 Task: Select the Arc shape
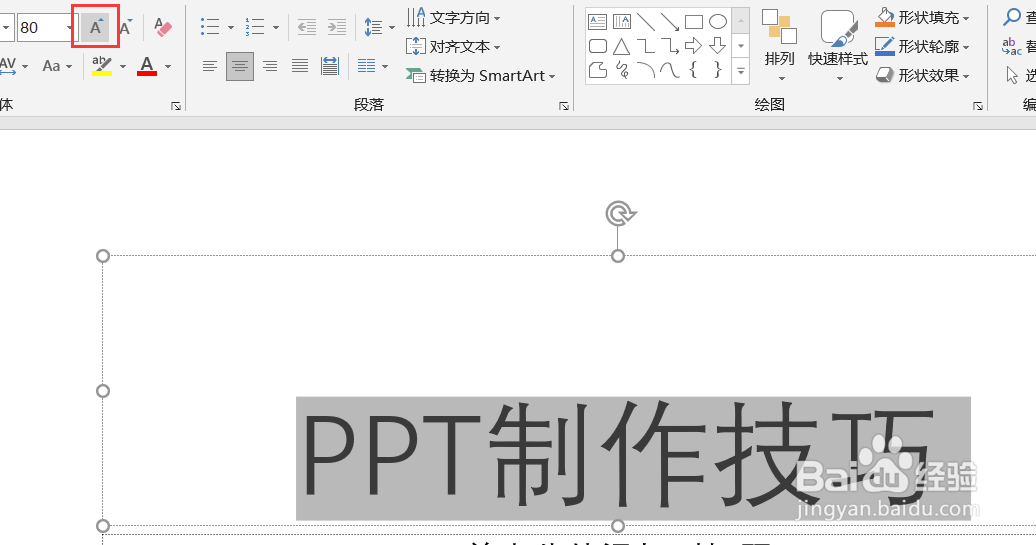tap(646, 69)
